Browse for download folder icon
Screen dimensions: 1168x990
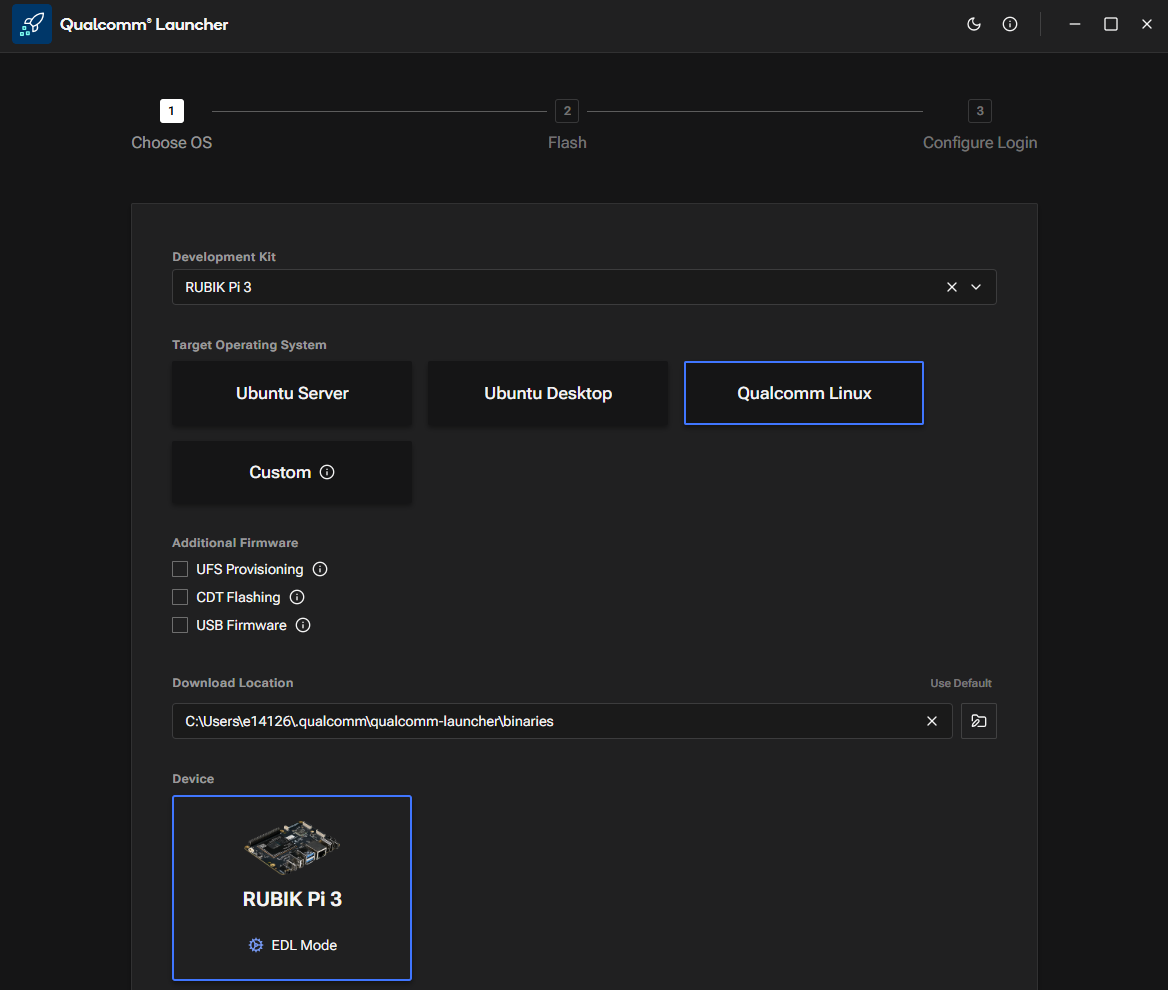click(x=978, y=721)
